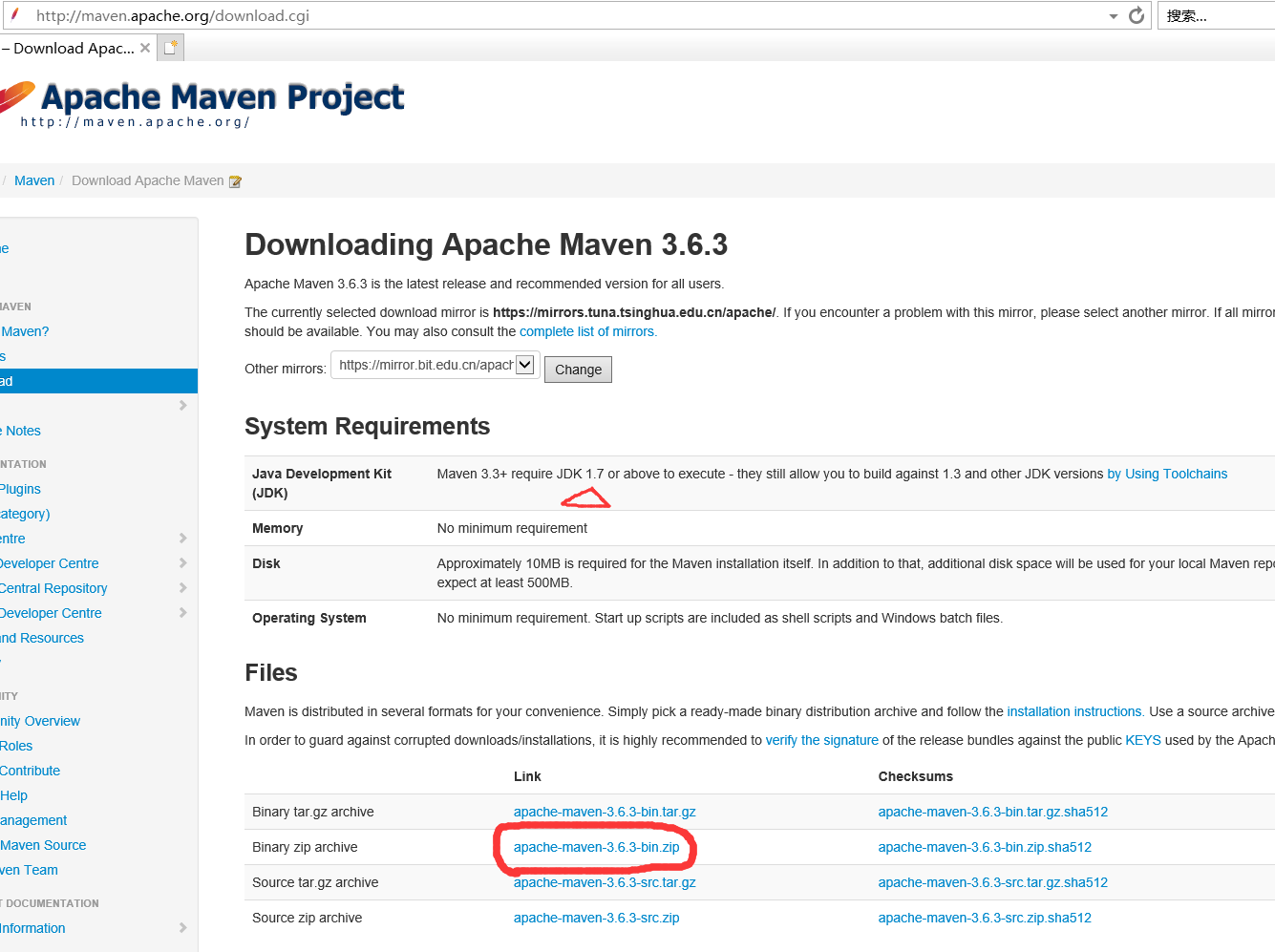Close the Download Apache tab
Viewport: 1275px width, 952px height.
pos(145,48)
